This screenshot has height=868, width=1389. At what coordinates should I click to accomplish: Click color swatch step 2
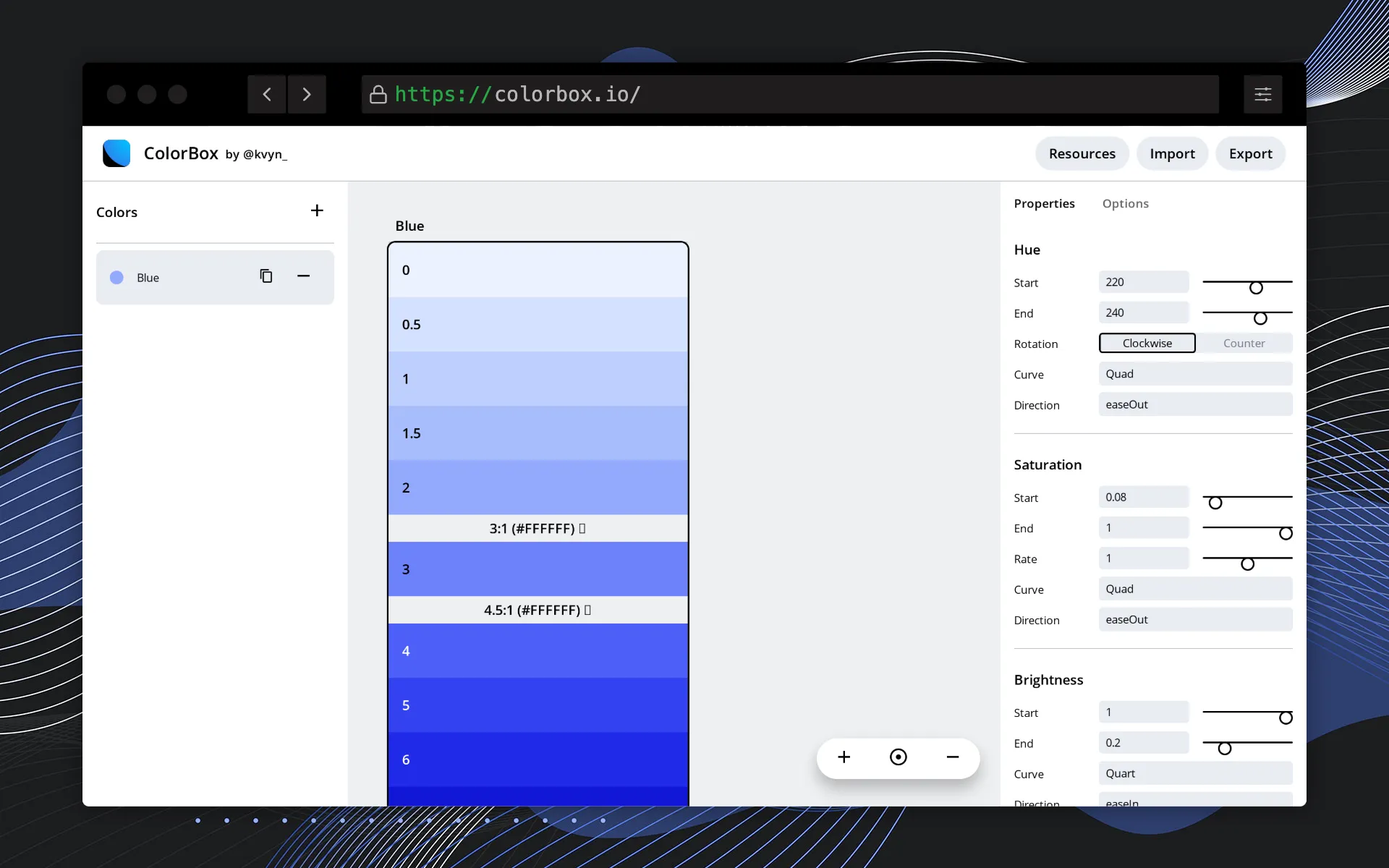pos(538,487)
